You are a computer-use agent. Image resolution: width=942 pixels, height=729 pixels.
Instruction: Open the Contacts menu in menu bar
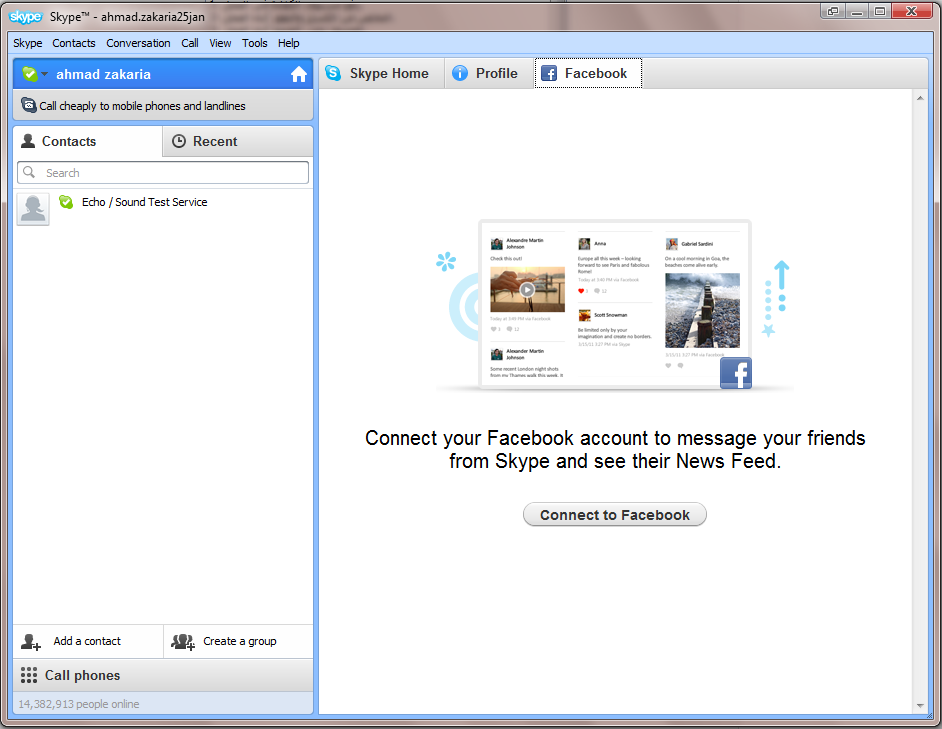click(x=74, y=43)
